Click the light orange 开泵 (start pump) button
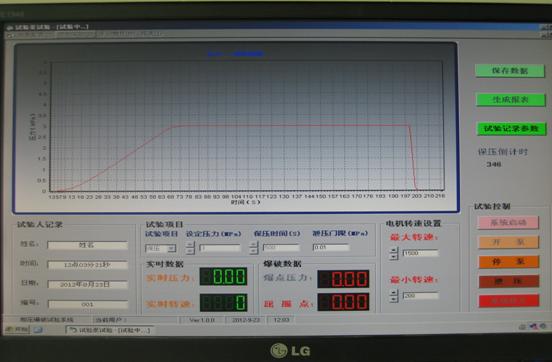The width and height of the screenshot is (552, 362). (509, 242)
